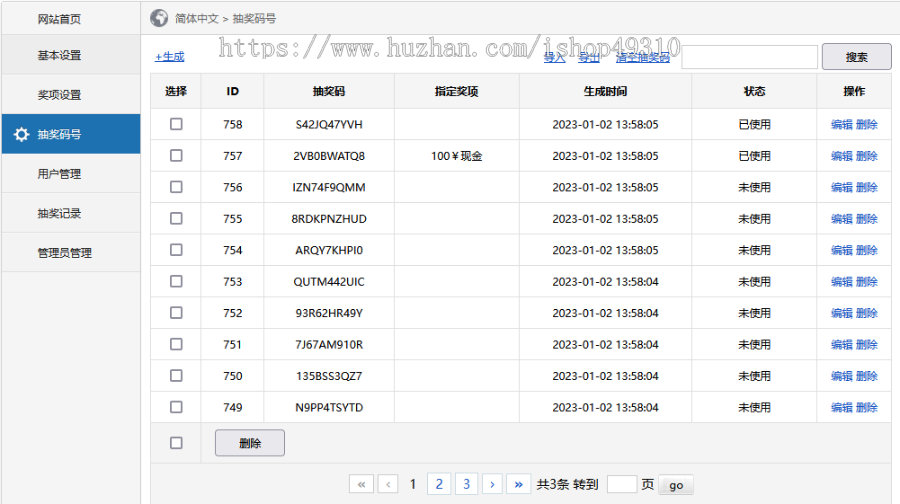This screenshot has height=504, width=900.
Task: Click 编辑 for row ID 752
Action: click(x=841, y=313)
